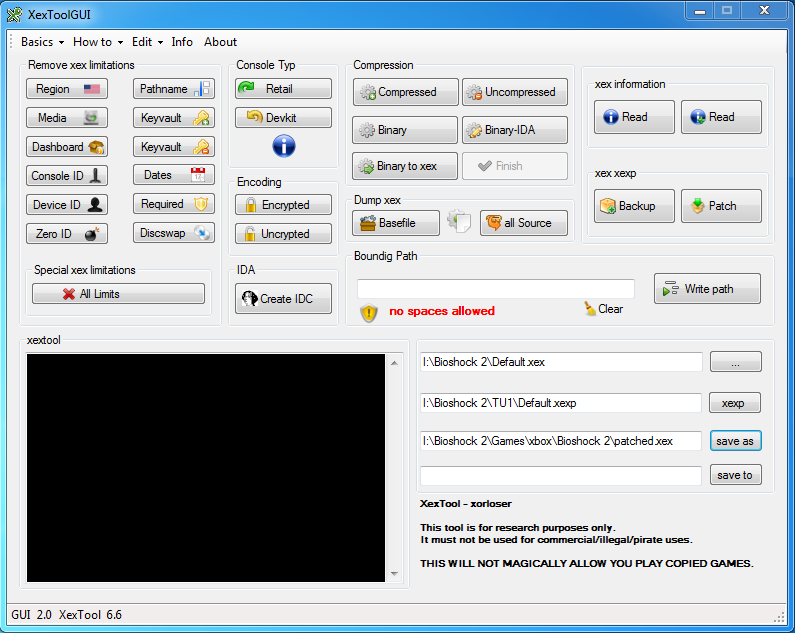Click the Zero ID bomb button

67,234
